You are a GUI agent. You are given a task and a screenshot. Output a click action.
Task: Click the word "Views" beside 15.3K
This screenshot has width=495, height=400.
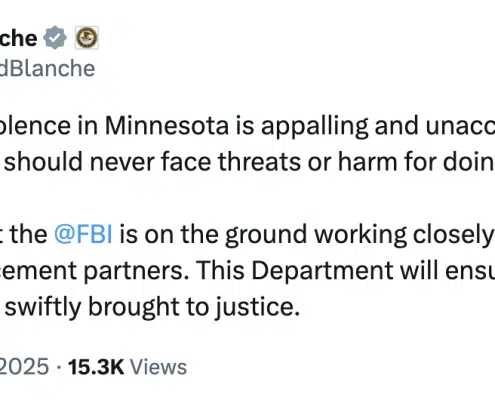click(158, 367)
